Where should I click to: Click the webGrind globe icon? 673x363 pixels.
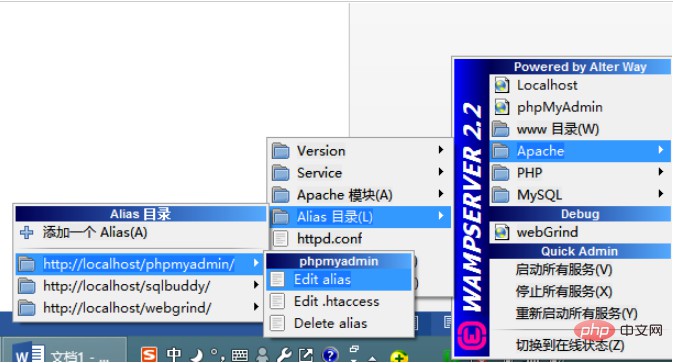(x=501, y=232)
